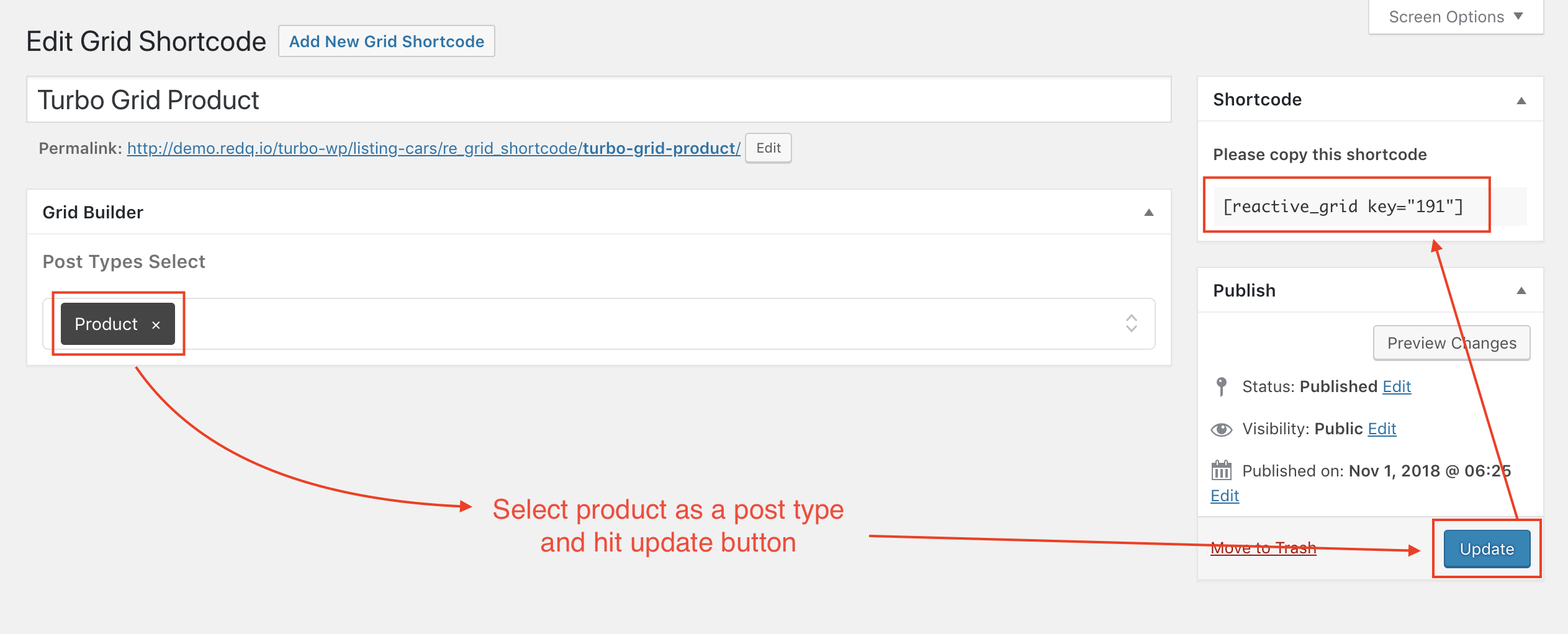Click Add New Grid Shortcode button
Screen dimensions: 1568x634
[386, 42]
